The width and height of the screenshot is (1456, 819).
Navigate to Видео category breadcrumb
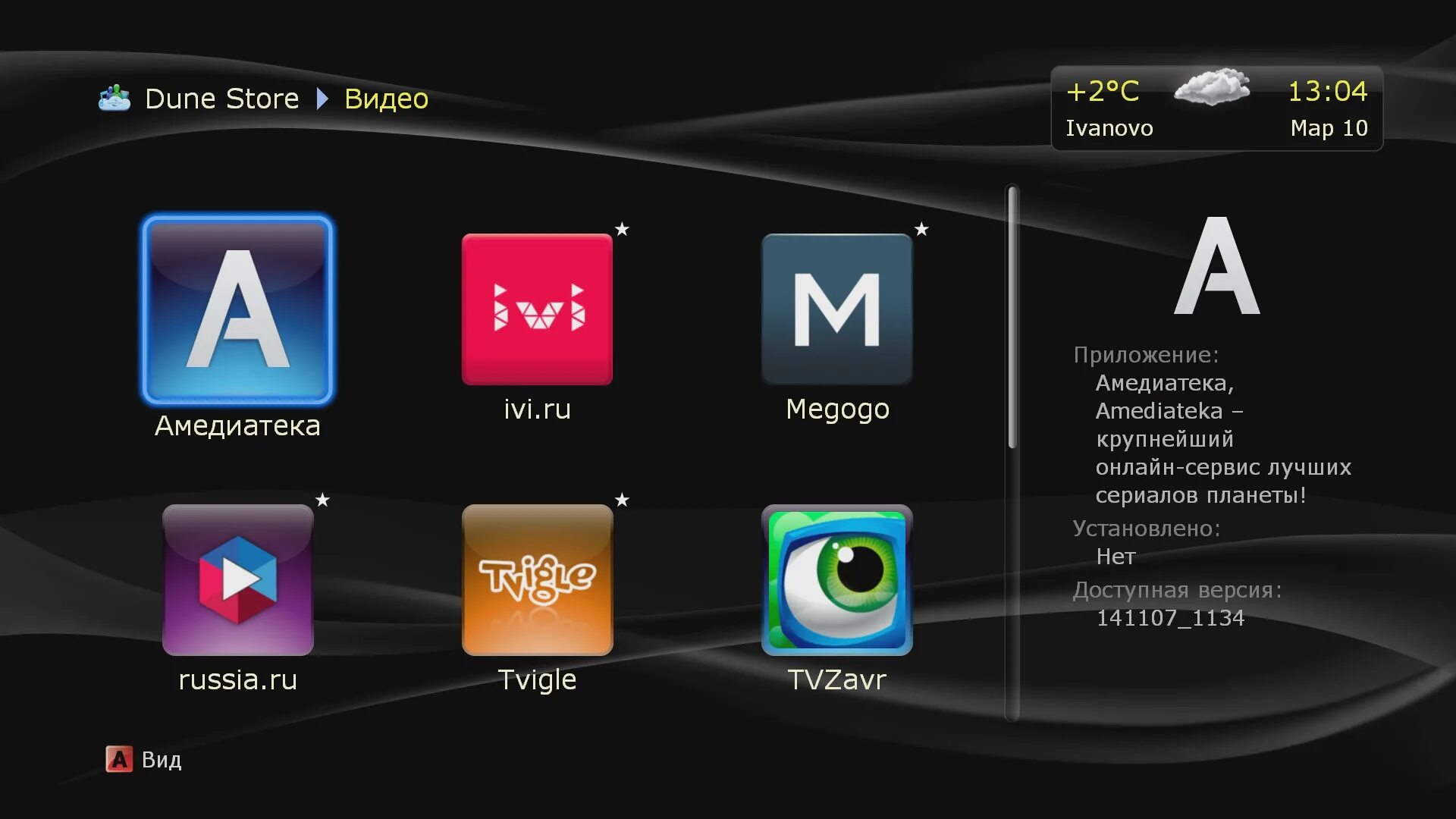(385, 97)
